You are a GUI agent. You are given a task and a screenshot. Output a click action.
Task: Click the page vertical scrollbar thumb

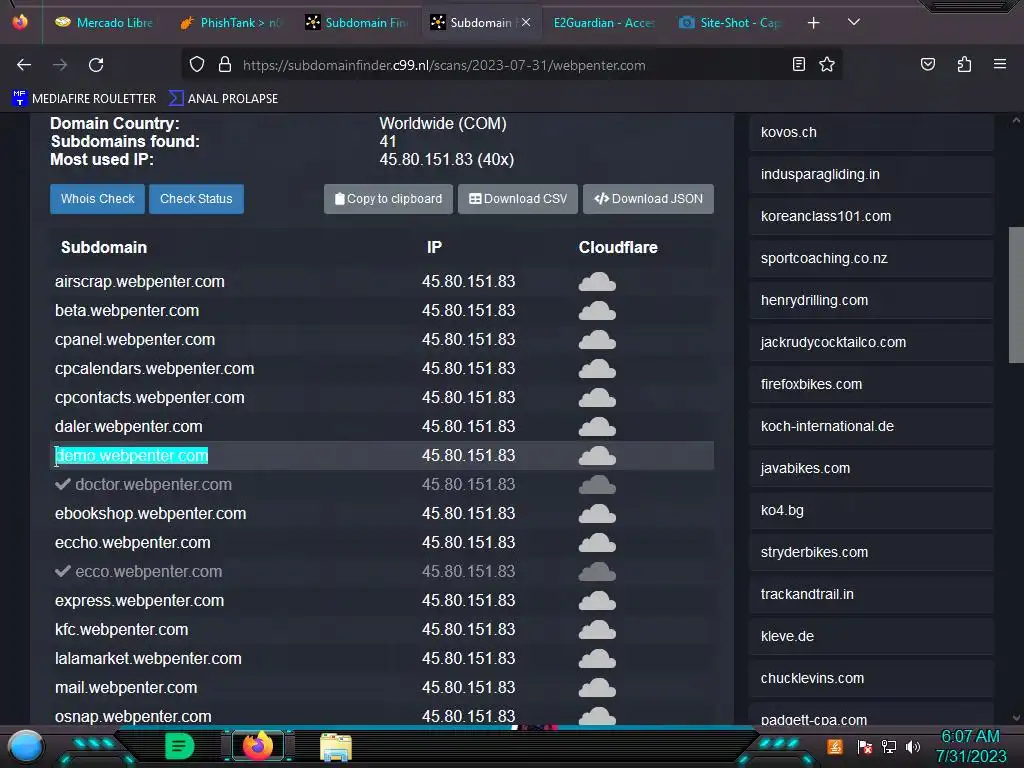1016,295
